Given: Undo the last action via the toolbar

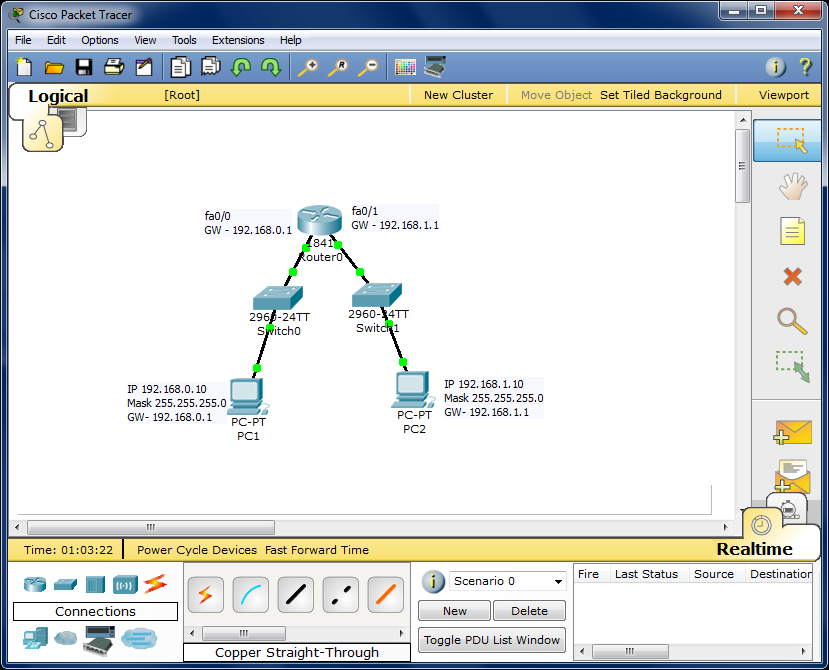Looking at the screenshot, I should click(x=240, y=67).
